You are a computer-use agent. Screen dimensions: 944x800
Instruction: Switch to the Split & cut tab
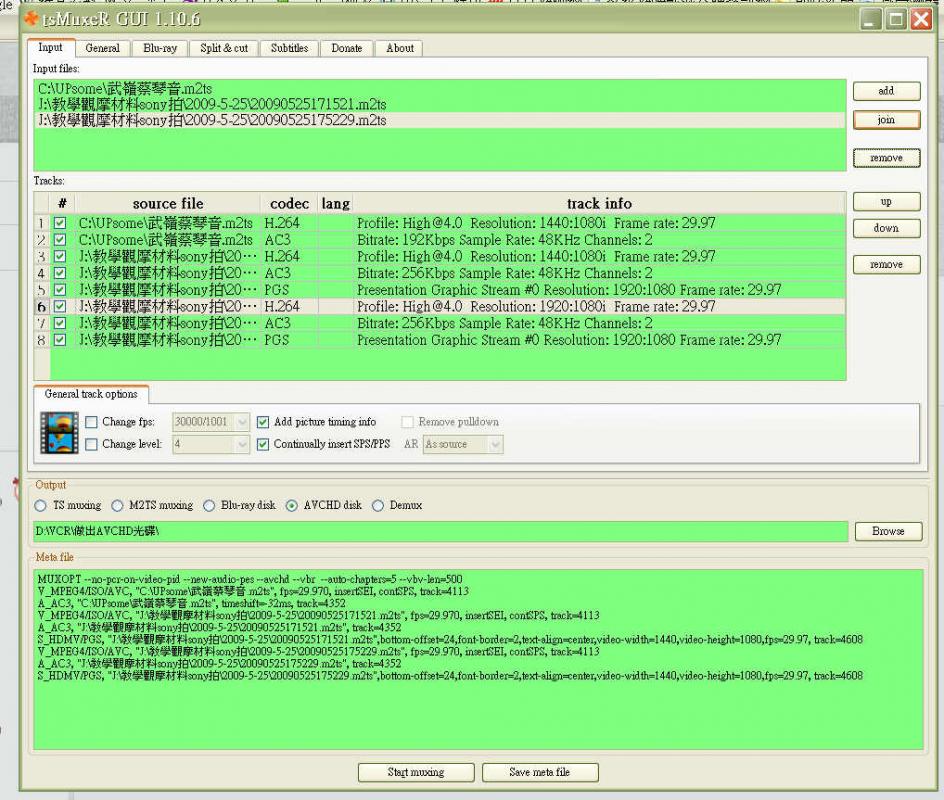[x=224, y=48]
